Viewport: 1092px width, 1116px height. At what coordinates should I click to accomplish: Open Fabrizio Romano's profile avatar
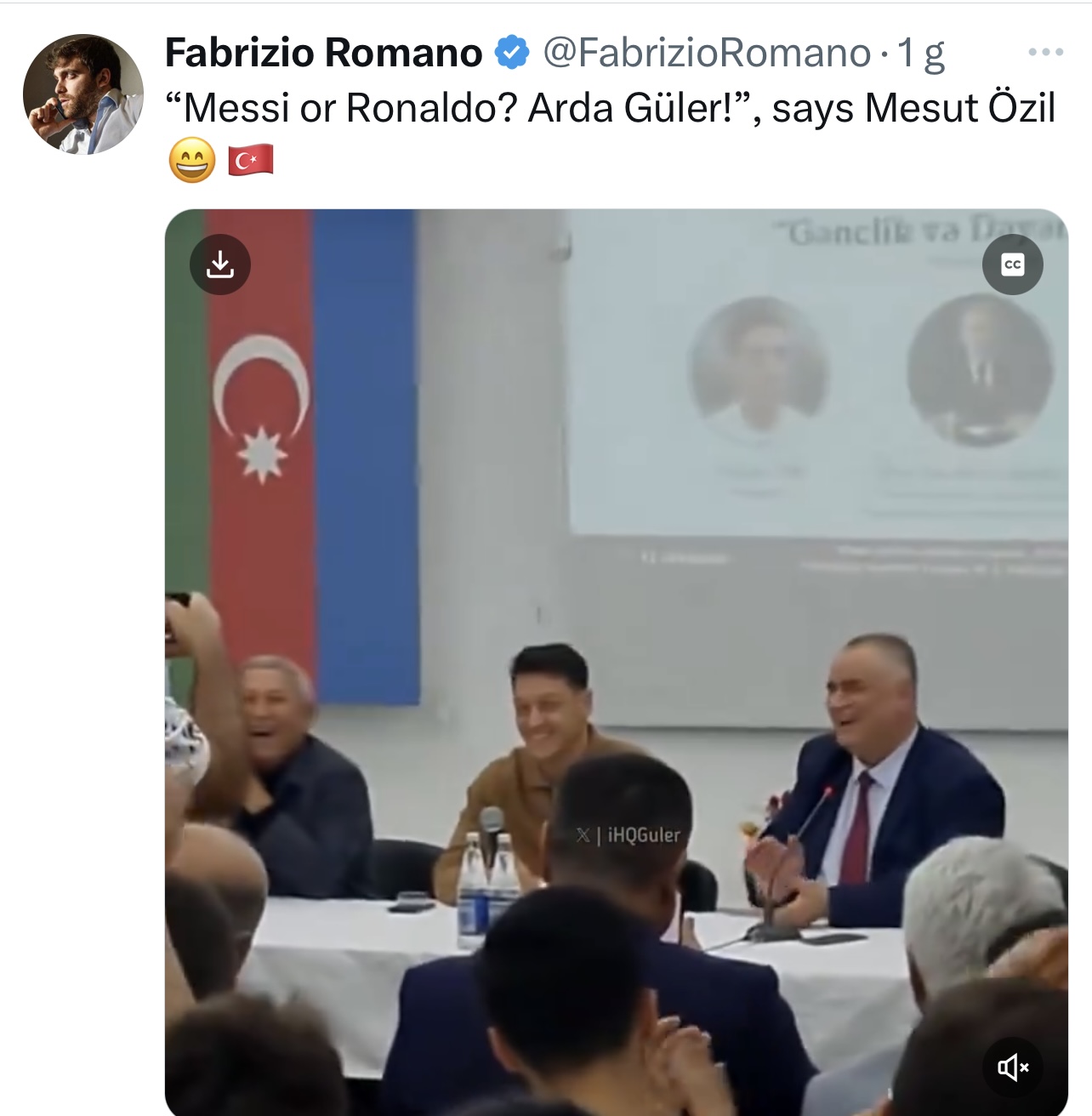coord(83,94)
